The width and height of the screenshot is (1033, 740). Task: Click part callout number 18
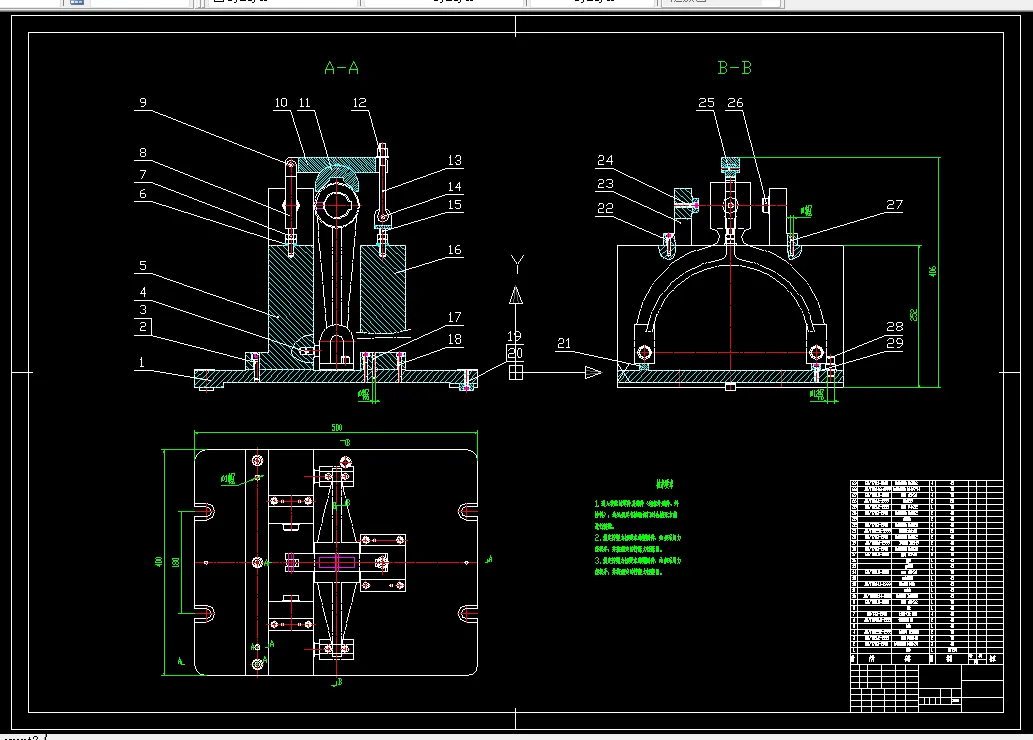click(455, 339)
